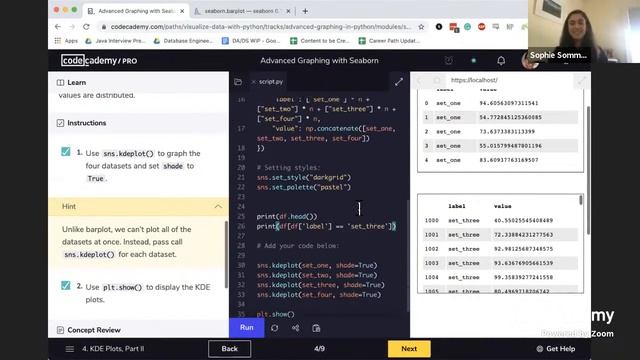Screen dimensions: 640x360
Task: Open the Java Interview Pre... bookmark
Action: tap(115, 41)
